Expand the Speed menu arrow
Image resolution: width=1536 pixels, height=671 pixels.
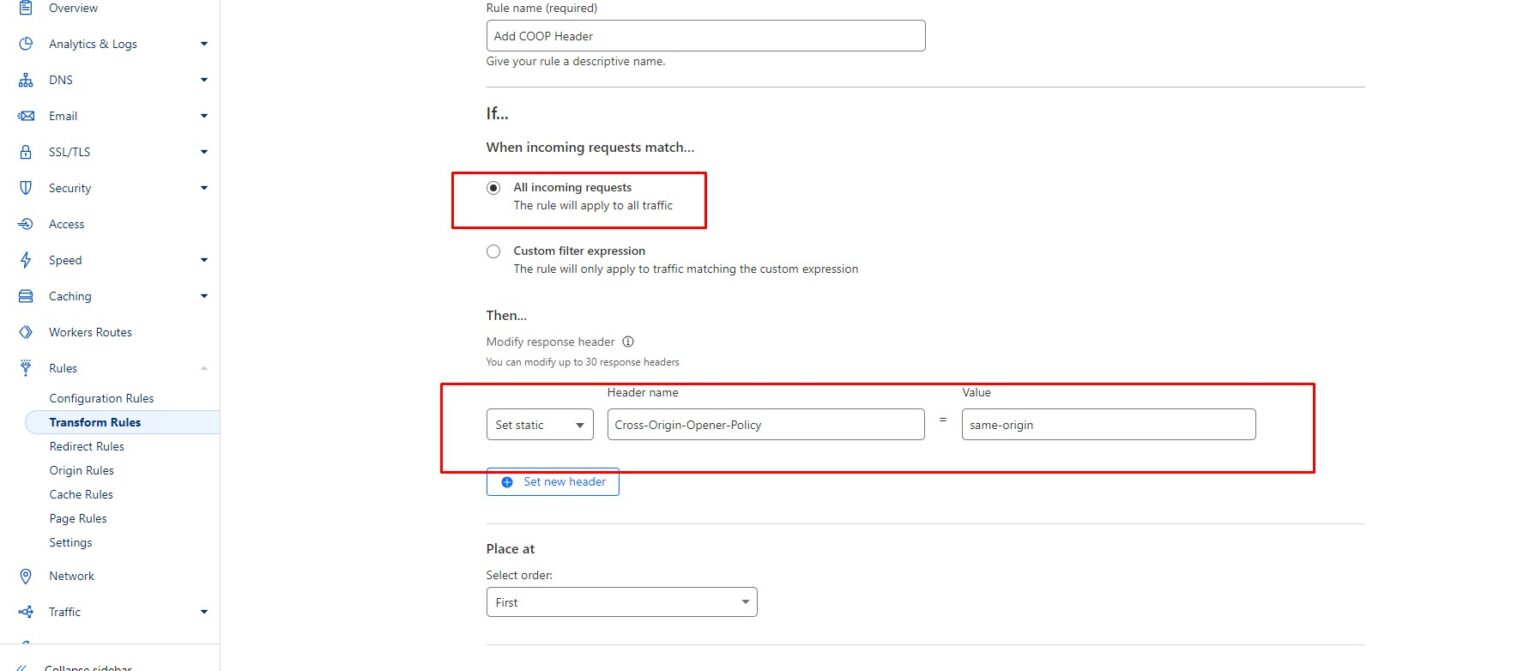pos(204,260)
